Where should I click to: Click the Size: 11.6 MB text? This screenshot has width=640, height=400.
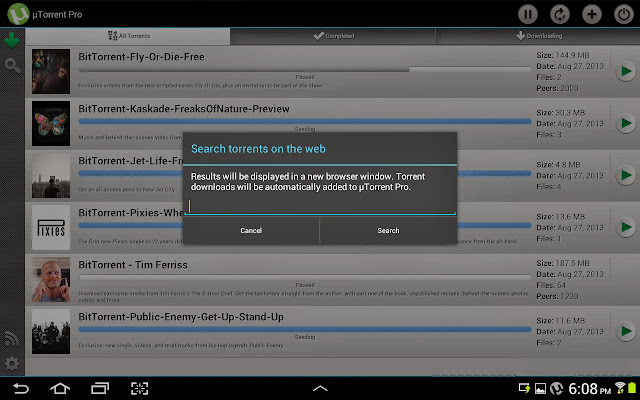click(x=560, y=321)
